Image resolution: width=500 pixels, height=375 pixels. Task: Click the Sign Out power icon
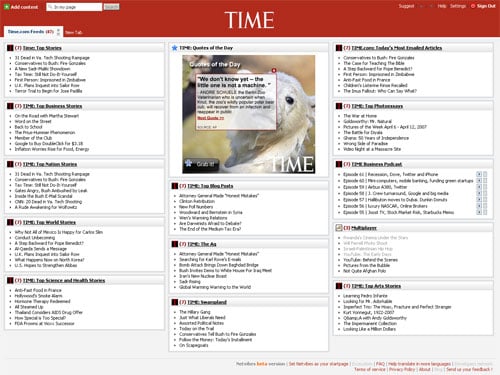(x=473, y=6)
